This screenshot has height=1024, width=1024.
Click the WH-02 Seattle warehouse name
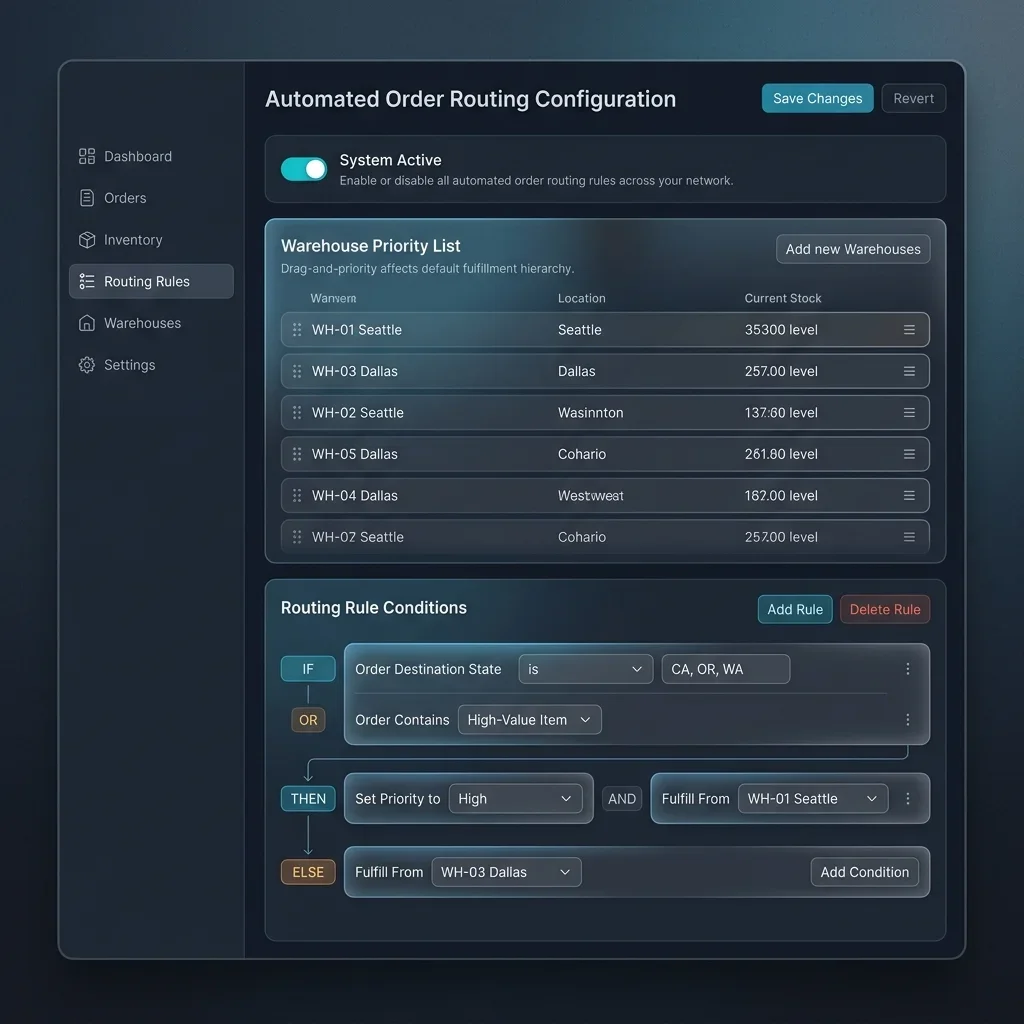(x=357, y=413)
